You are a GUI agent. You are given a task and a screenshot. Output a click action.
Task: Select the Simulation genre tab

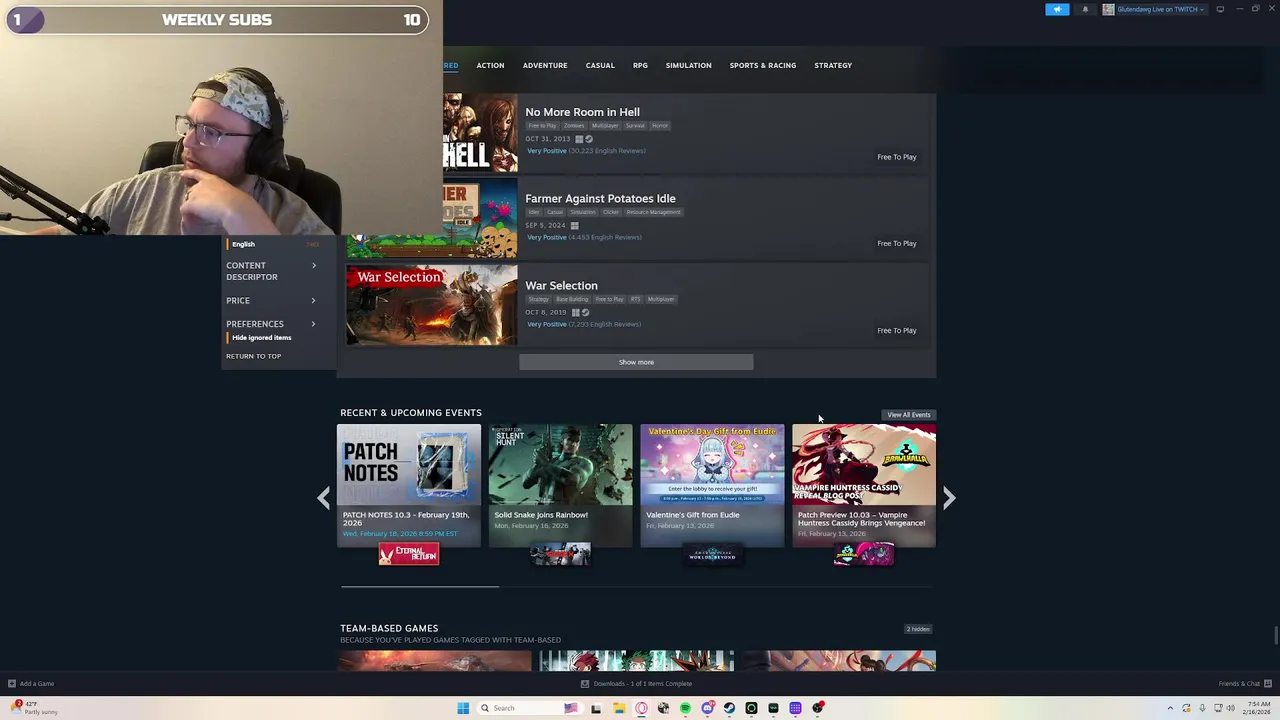tap(689, 65)
